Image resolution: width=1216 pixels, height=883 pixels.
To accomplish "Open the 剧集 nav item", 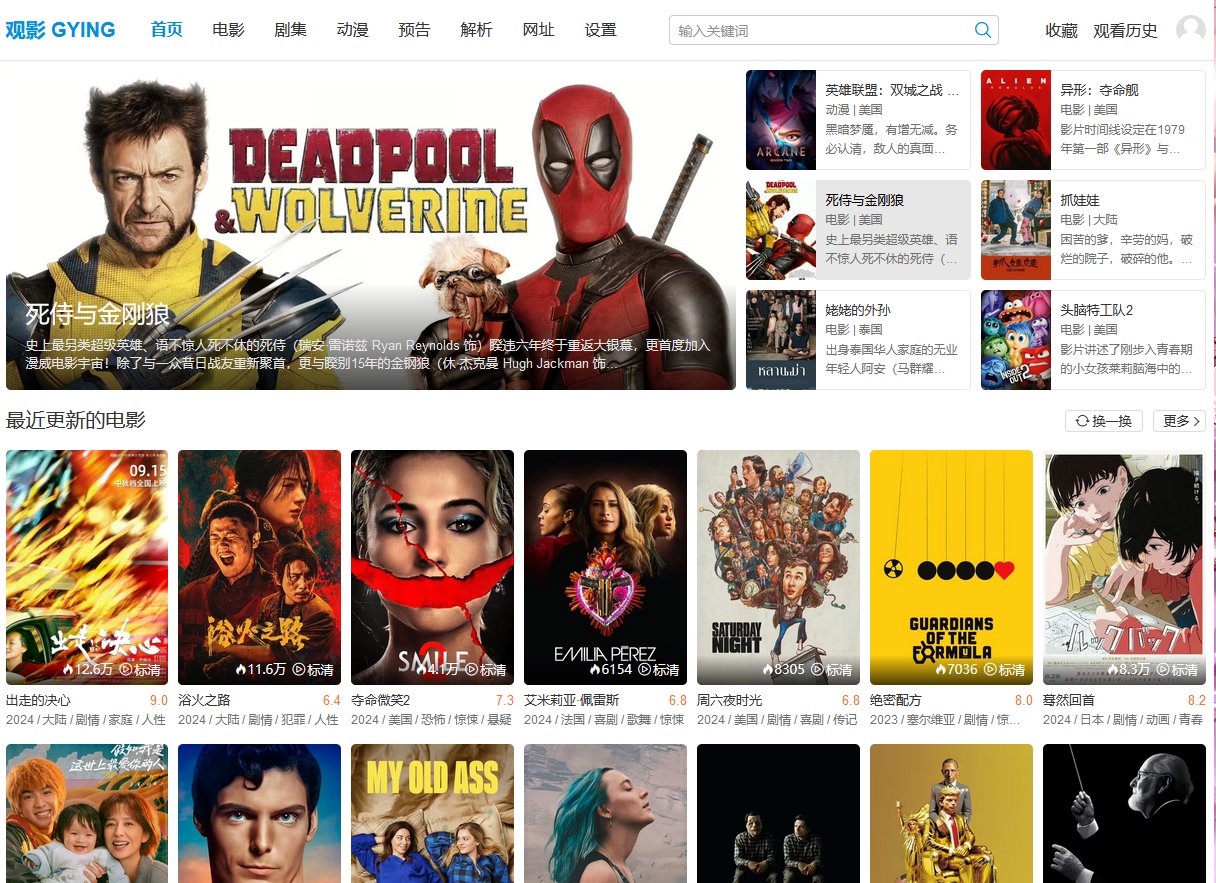I will pos(291,30).
